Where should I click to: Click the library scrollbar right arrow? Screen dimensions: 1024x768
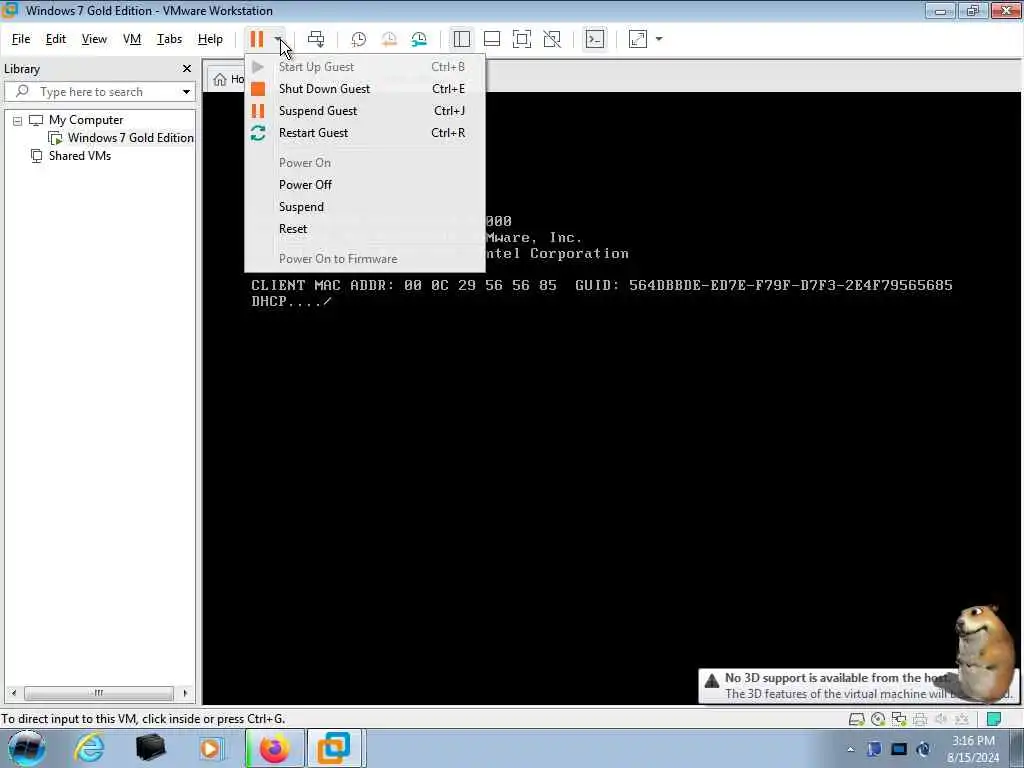click(x=185, y=693)
